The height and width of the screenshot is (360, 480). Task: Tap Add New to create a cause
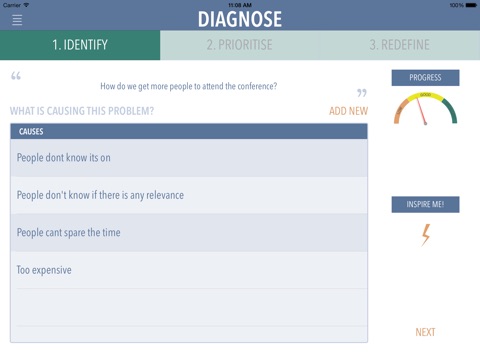348,111
